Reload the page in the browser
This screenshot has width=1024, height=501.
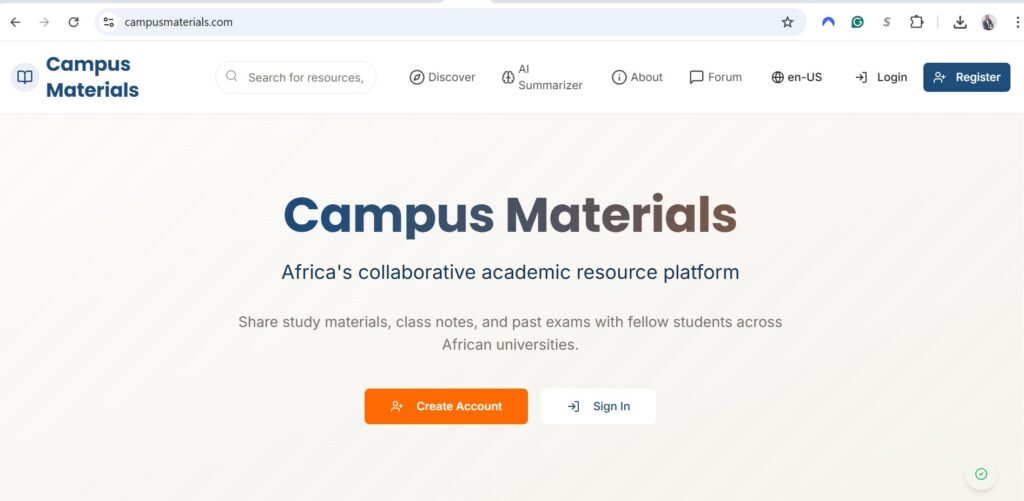pos(73,22)
